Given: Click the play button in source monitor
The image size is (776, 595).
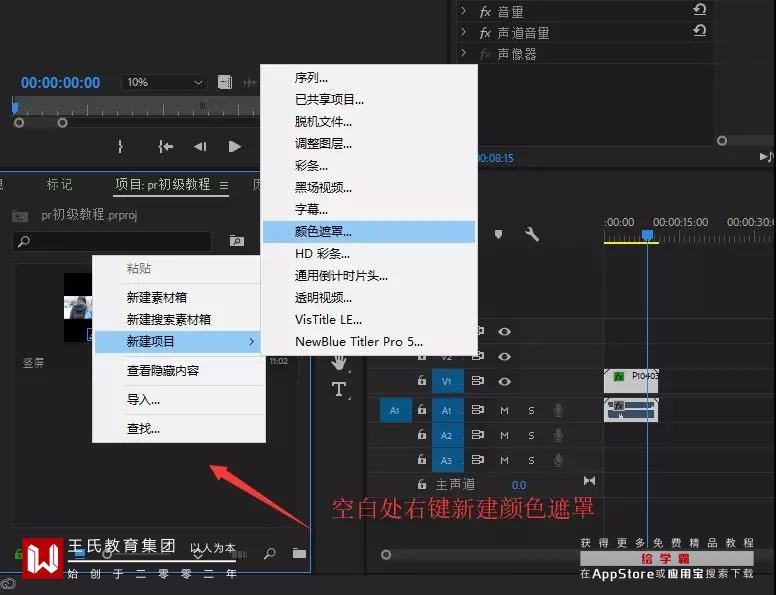Looking at the screenshot, I should point(235,147).
